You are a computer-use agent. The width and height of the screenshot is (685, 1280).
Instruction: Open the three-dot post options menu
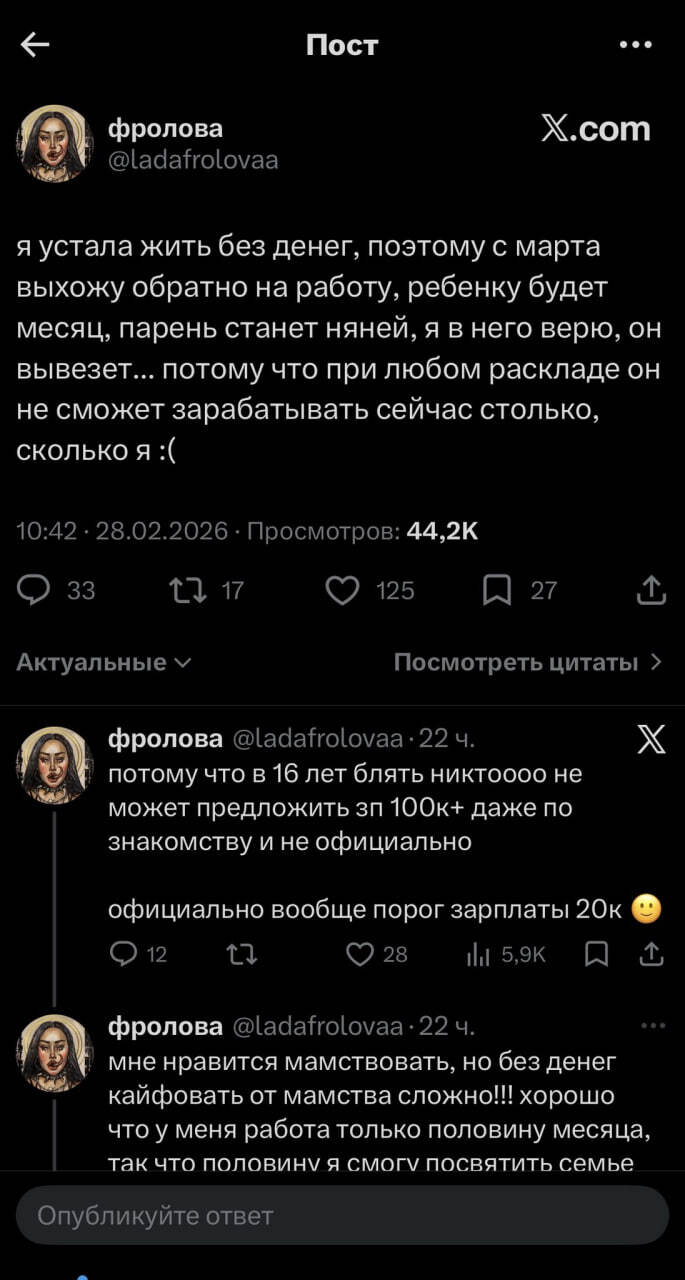[635, 45]
